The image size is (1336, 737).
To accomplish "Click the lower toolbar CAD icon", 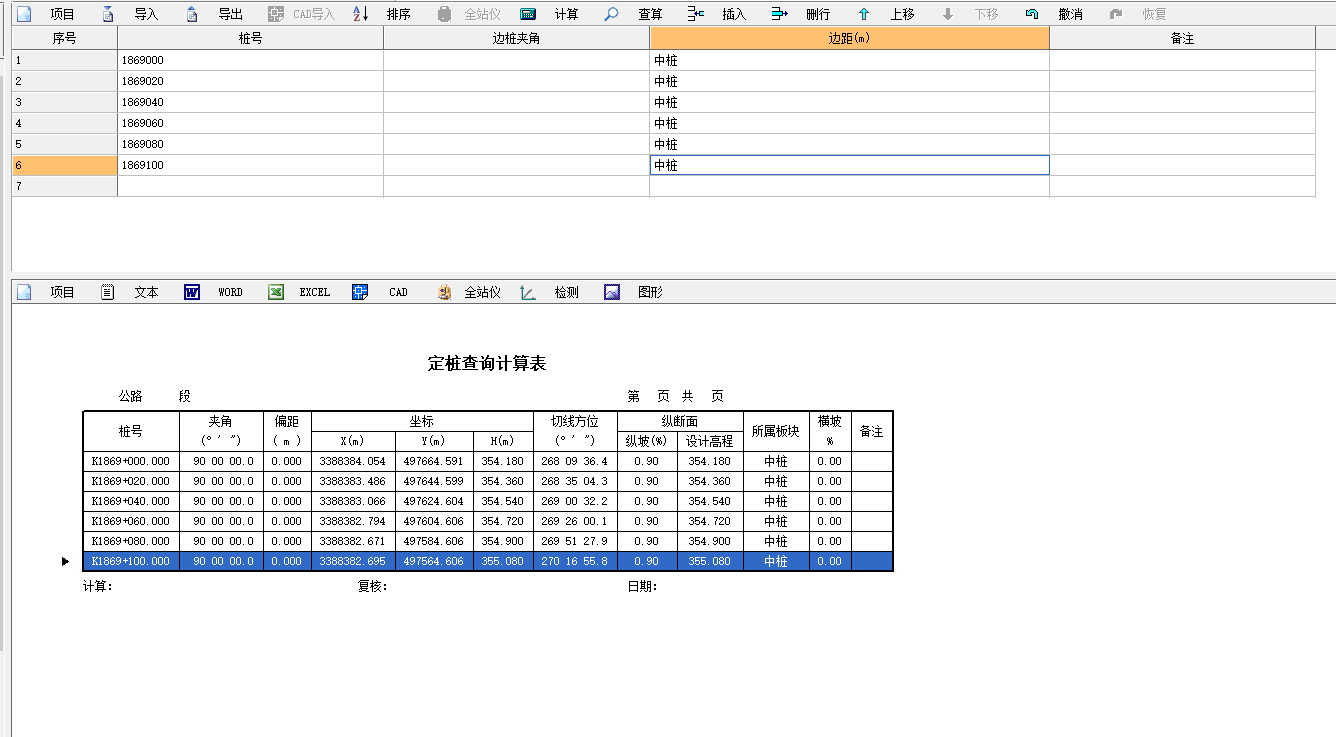I will pyautogui.click(x=361, y=292).
